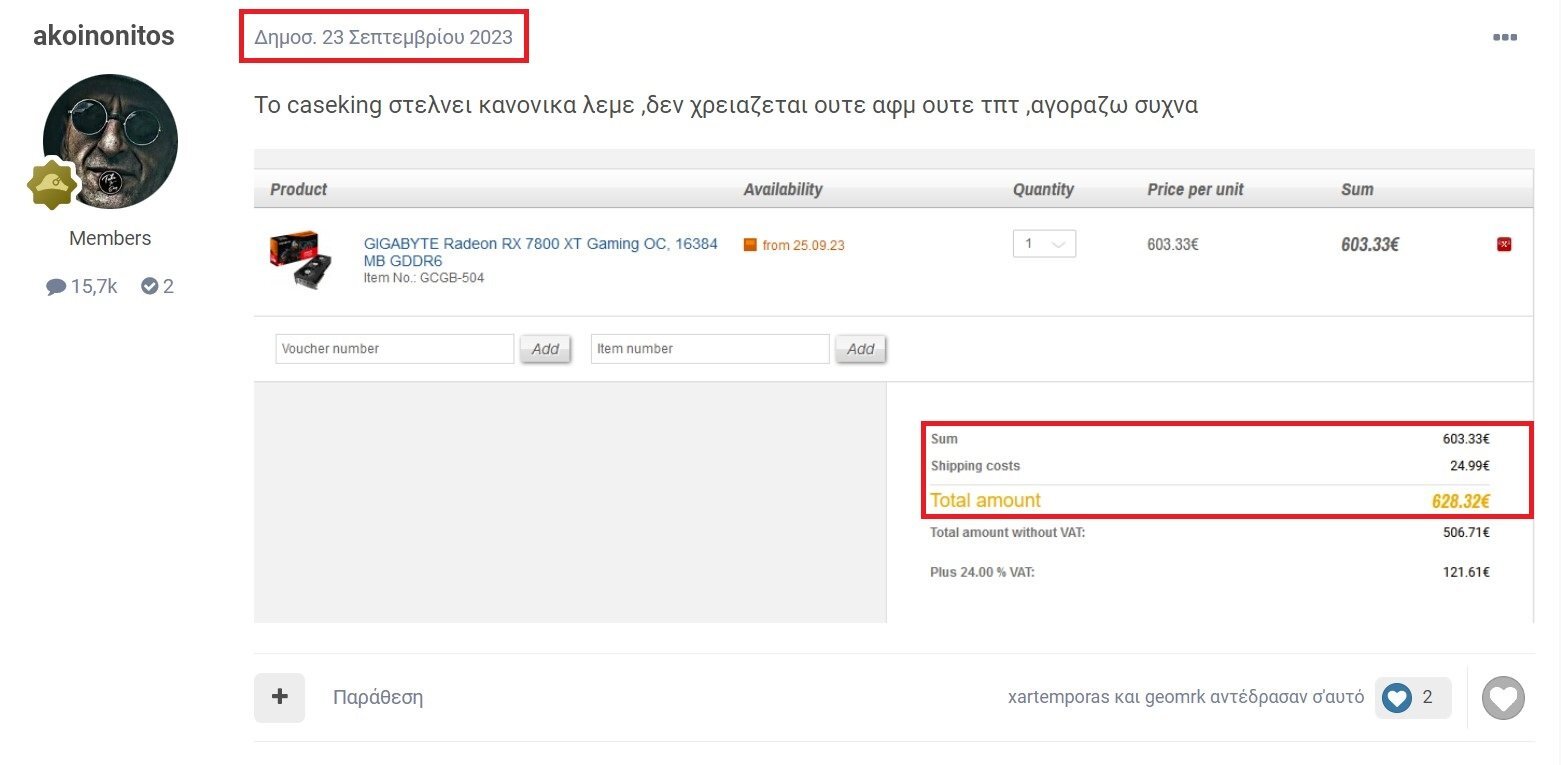This screenshot has width=1561, height=765.
Task: Open the post options ellipsis menu
Action: coord(1505,38)
